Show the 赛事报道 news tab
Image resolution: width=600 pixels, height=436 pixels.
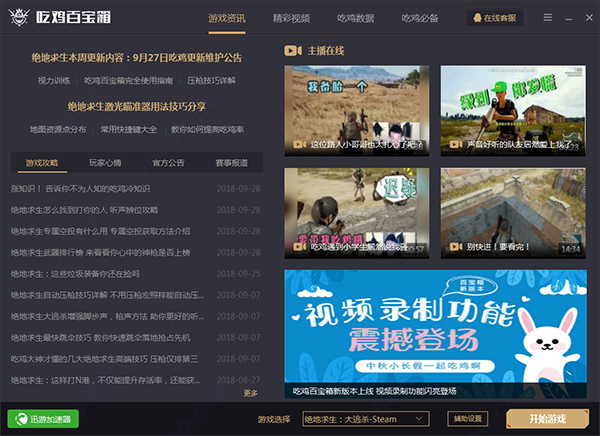232,163
